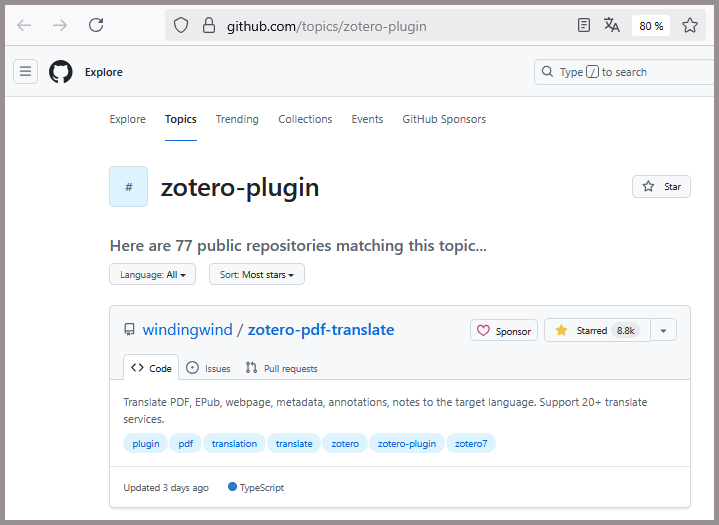Click the 'Updated 3 days ago' text
The height and width of the screenshot is (525, 719).
tap(166, 487)
